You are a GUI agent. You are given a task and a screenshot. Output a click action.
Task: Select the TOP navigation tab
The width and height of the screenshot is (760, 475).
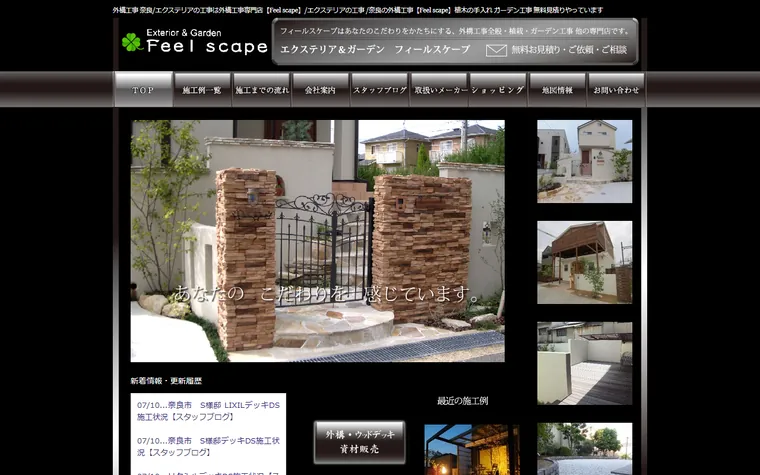point(143,90)
